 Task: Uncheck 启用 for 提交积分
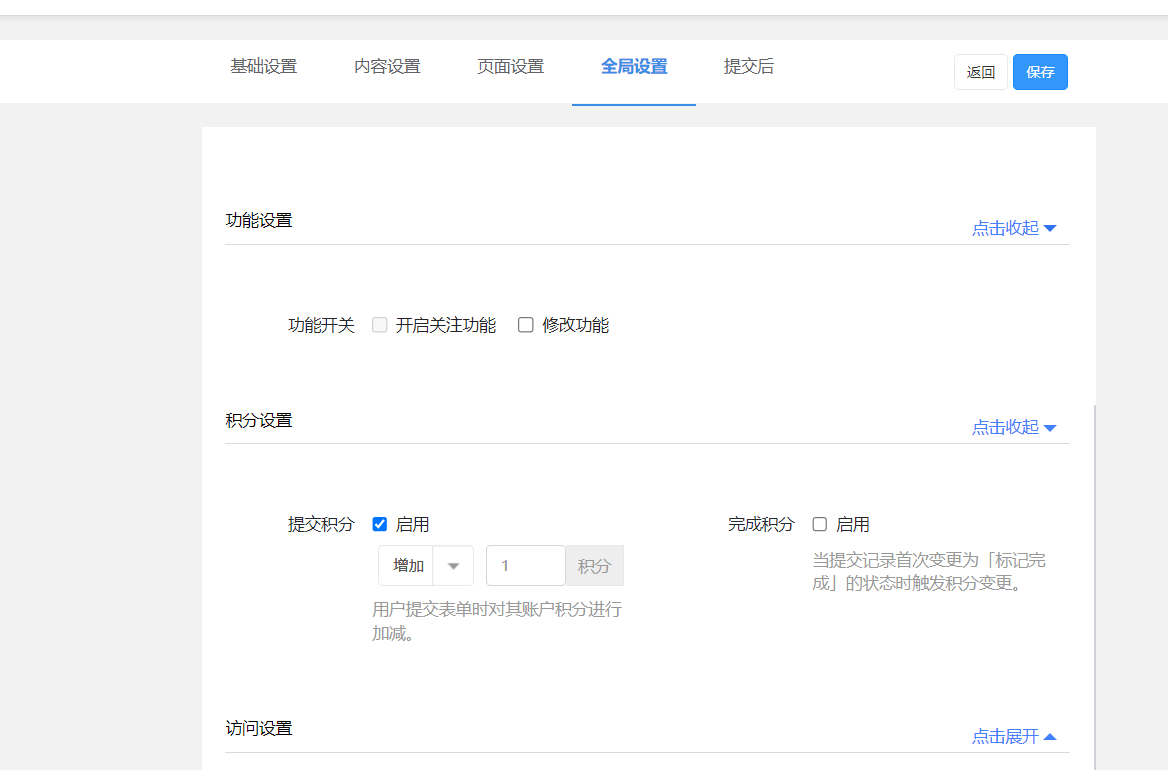tap(380, 524)
